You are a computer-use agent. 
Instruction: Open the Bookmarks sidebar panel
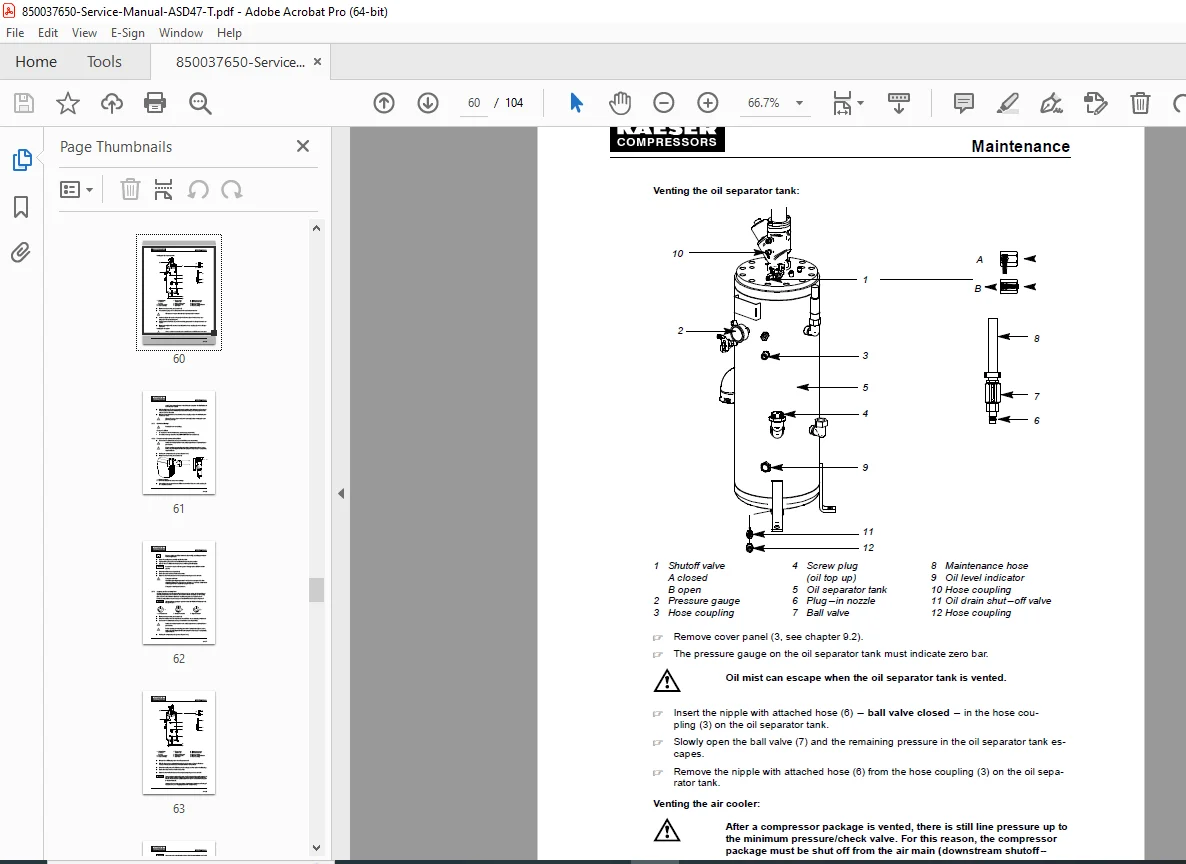(x=21, y=207)
